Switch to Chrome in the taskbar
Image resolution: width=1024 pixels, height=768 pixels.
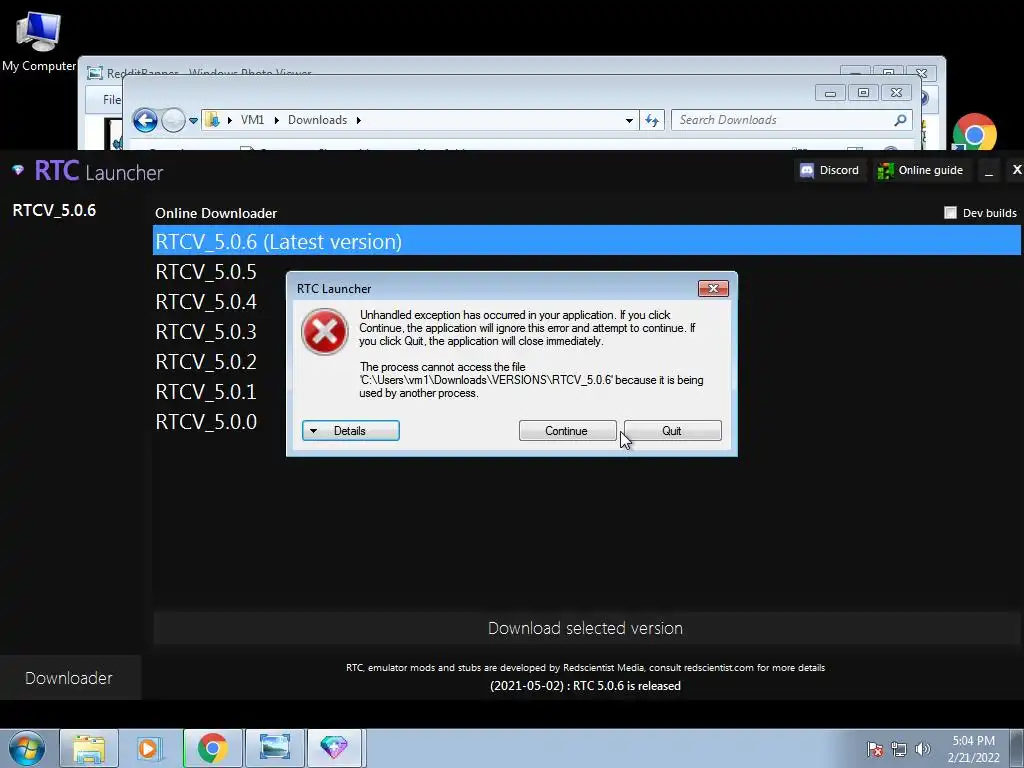(212, 748)
